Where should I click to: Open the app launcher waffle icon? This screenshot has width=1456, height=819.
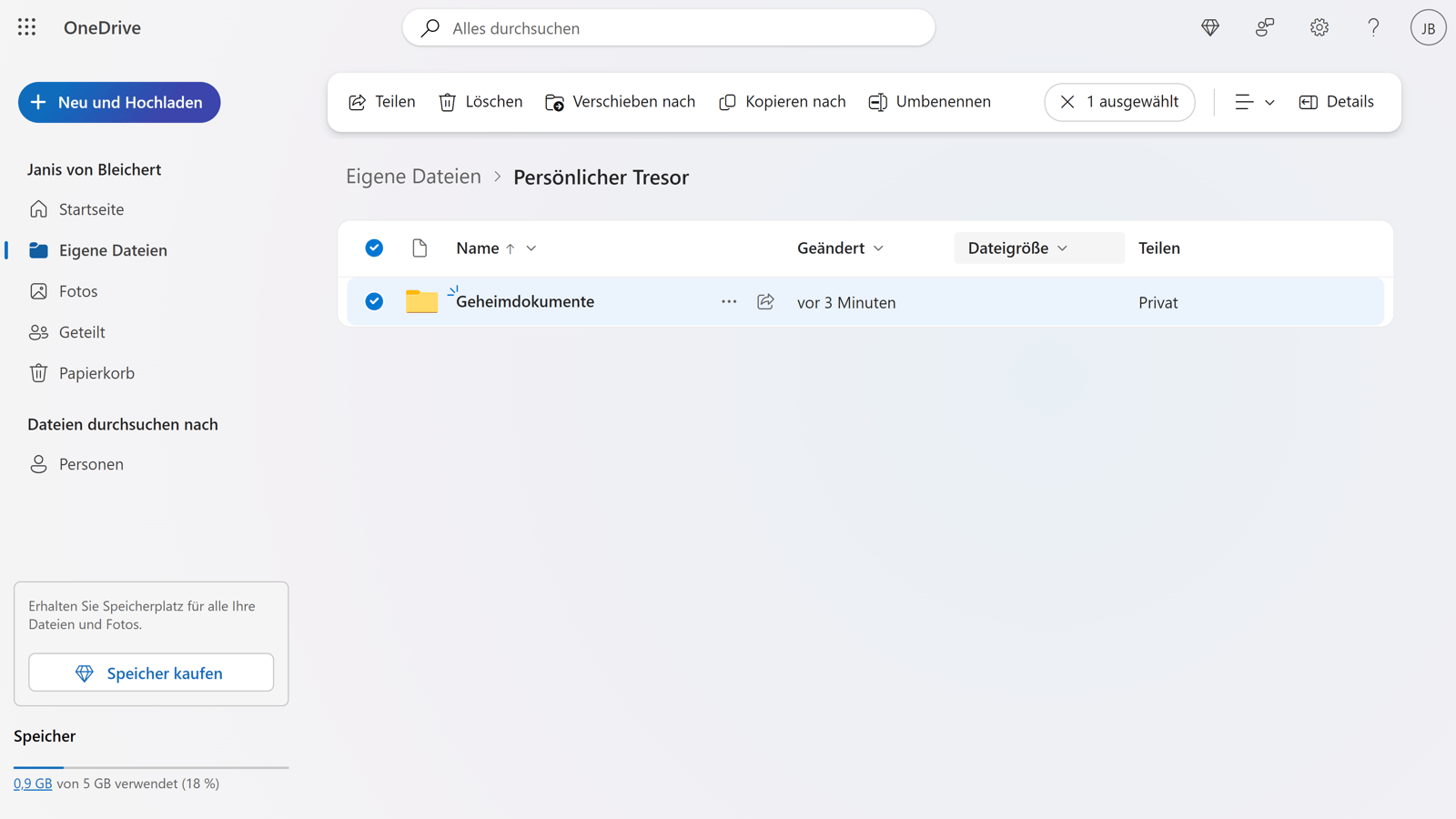(x=26, y=27)
